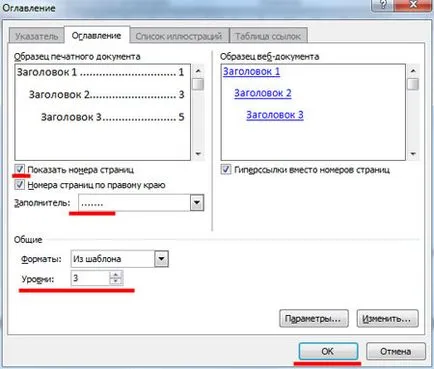This screenshot has width=434, height=369.
Task: Click the Образец печатного документа label
Action: pos(77,56)
